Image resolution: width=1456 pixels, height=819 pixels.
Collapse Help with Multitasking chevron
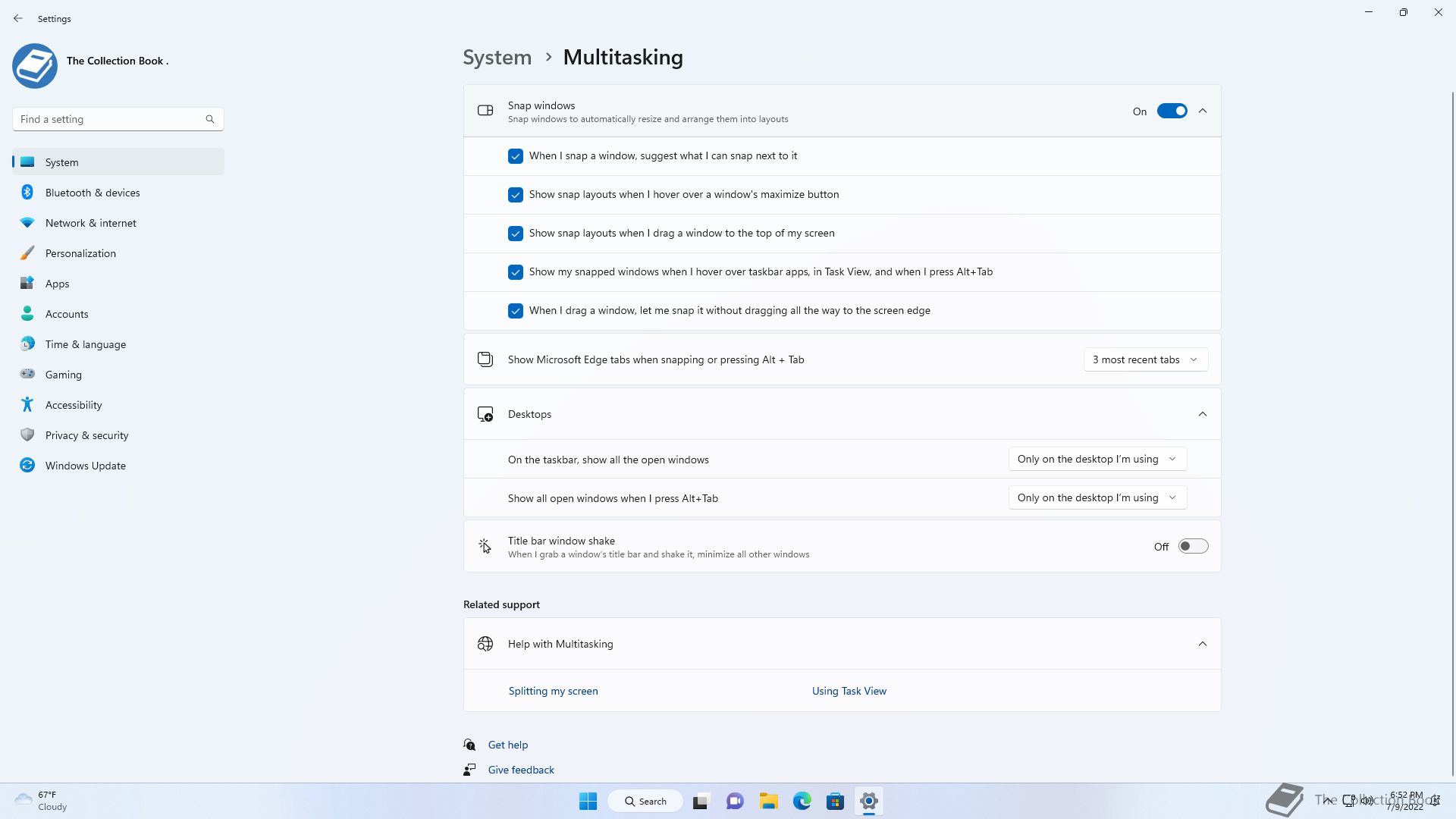point(1203,644)
